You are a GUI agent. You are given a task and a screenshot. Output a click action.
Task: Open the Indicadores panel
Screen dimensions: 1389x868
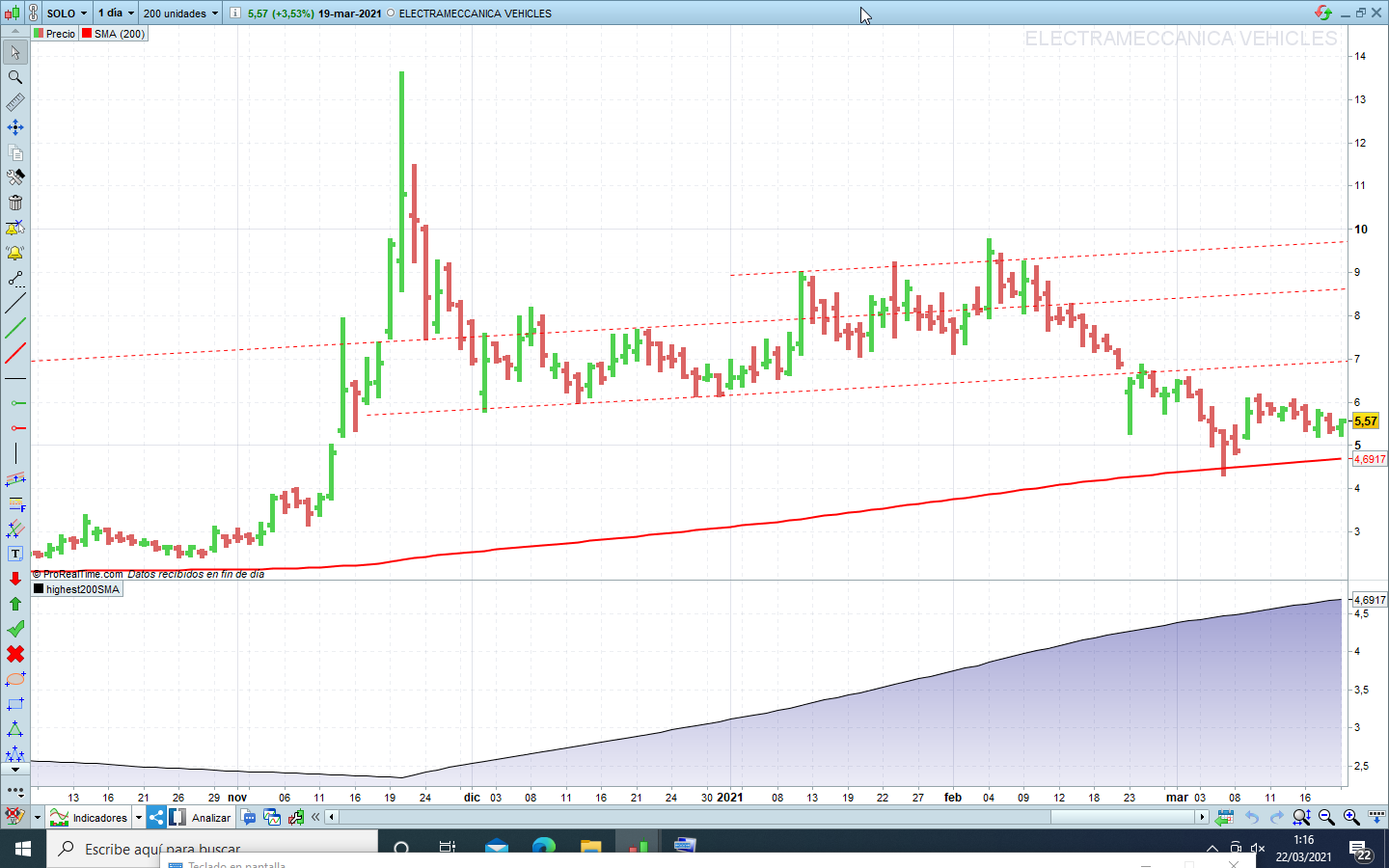91,818
